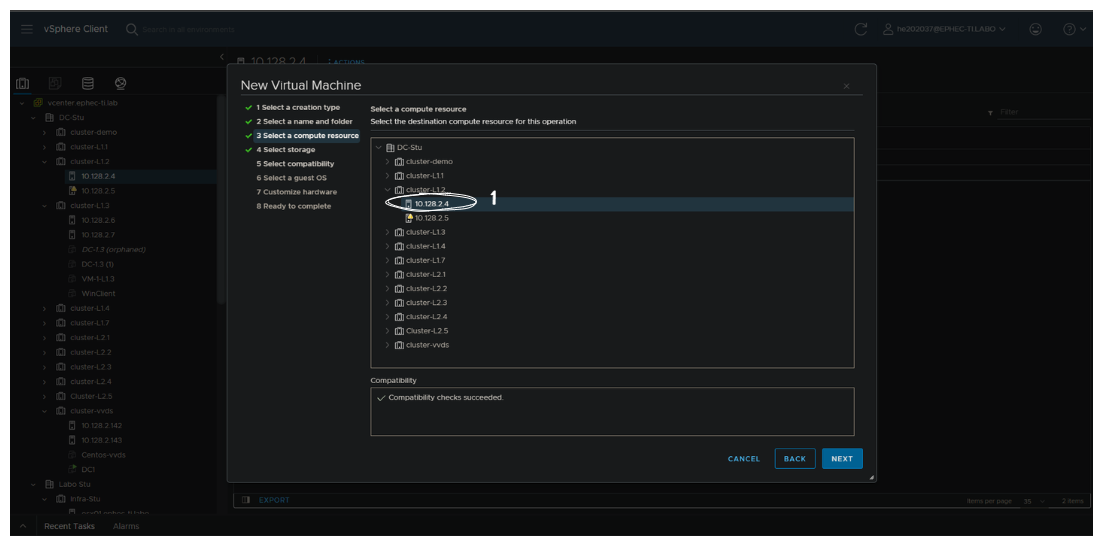The width and height of the screenshot is (1103, 545).
Task: Expand cluster-demo in the wizard tree
Action: pyautogui.click(x=387, y=162)
